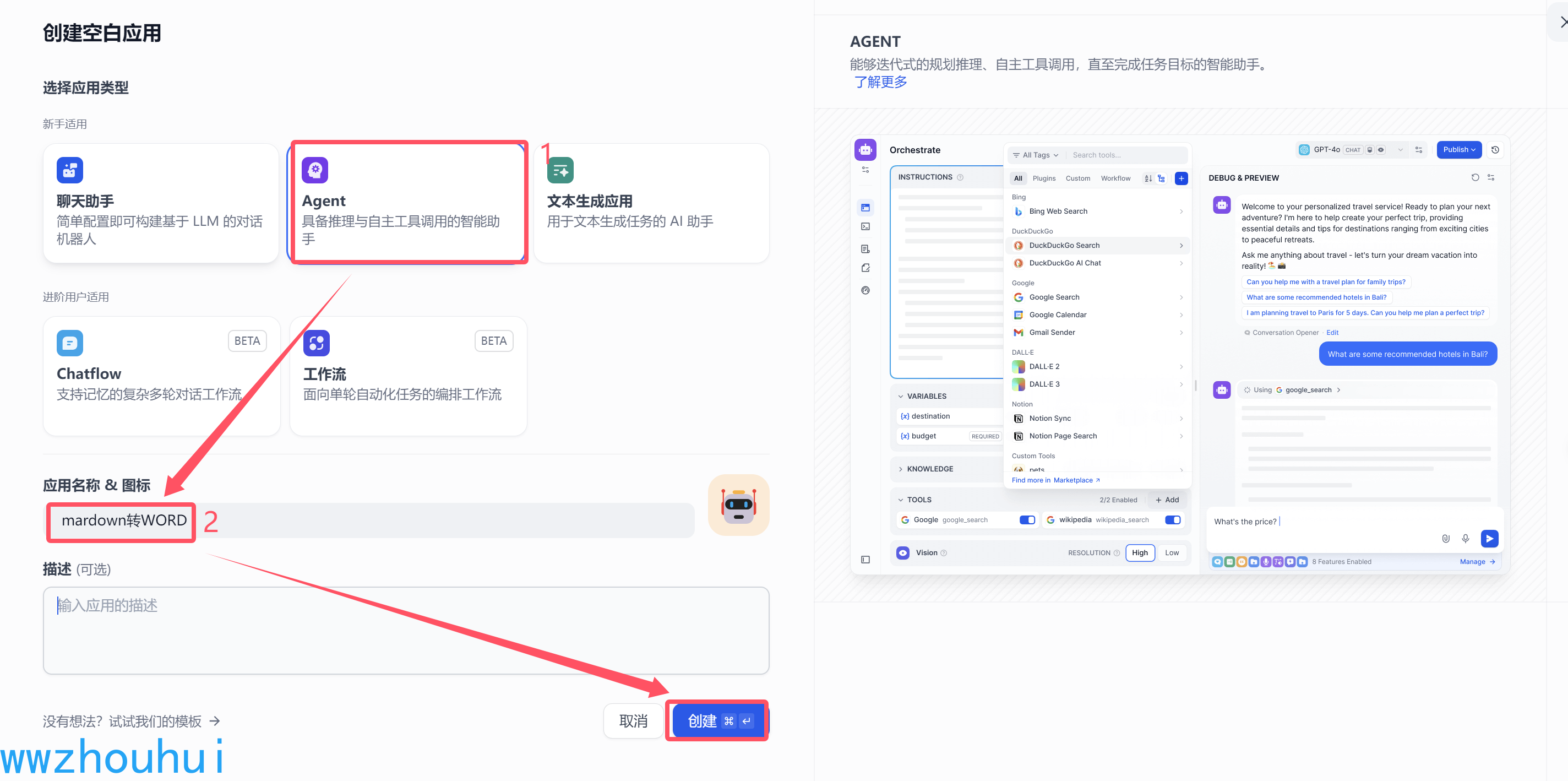Open the 了解更多 learn more link
The height and width of the screenshot is (781, 1568).
[880, 82]
